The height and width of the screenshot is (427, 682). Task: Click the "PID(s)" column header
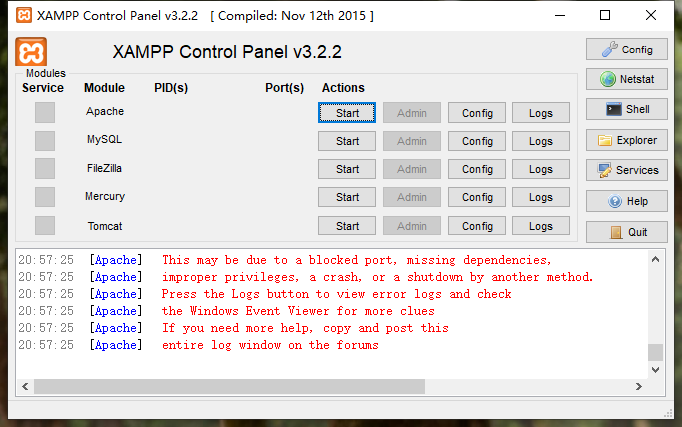pos(171,88)
